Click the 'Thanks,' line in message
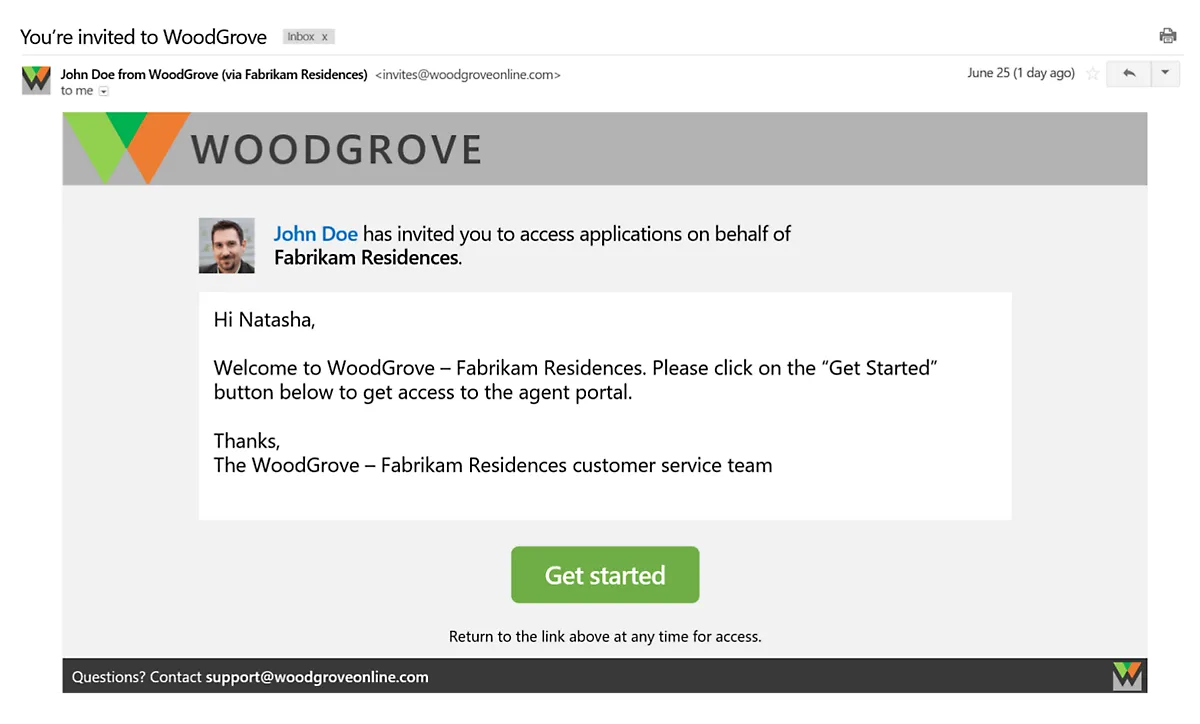The image size is (1200, 724). [x=247, y=441]
